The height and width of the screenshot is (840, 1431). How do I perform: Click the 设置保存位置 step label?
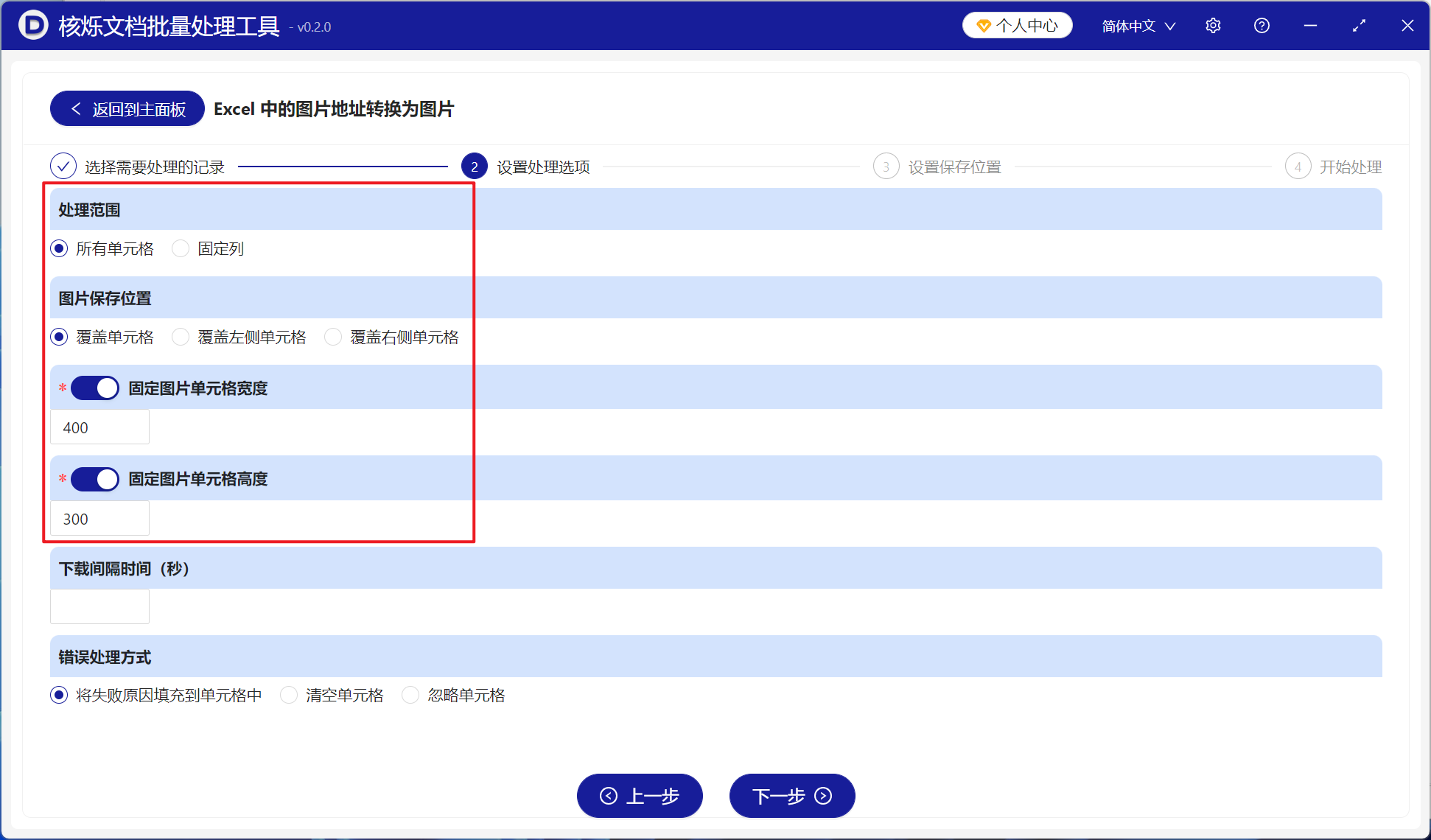(955, 167)
